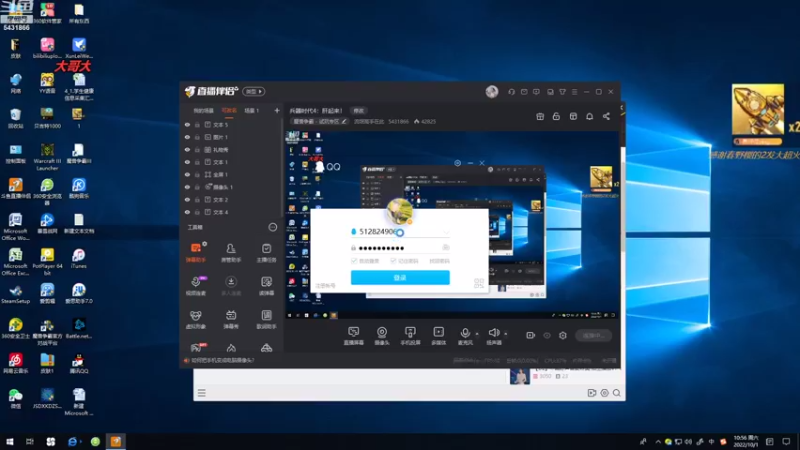This screenshot has height=450, width=800.
Task: Mute the 麦克风 microphone
Action: click(x=465, y=336)
